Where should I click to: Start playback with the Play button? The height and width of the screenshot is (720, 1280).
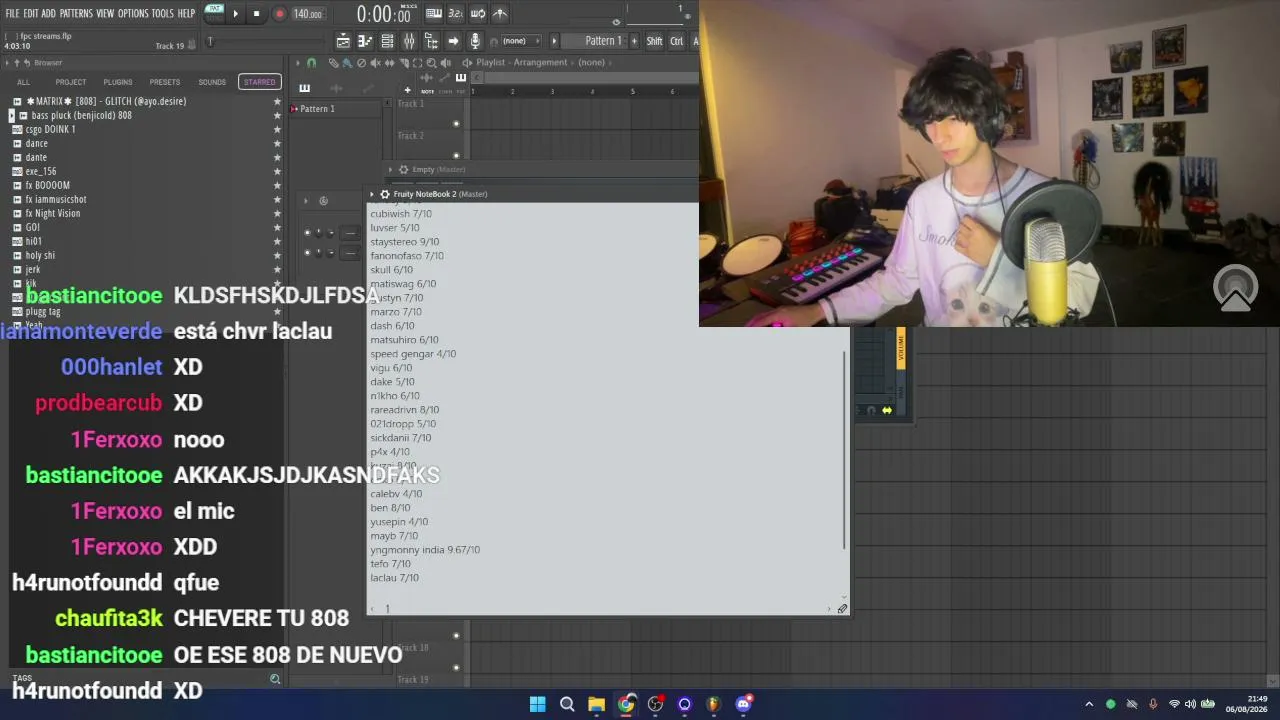pos(236,14)
